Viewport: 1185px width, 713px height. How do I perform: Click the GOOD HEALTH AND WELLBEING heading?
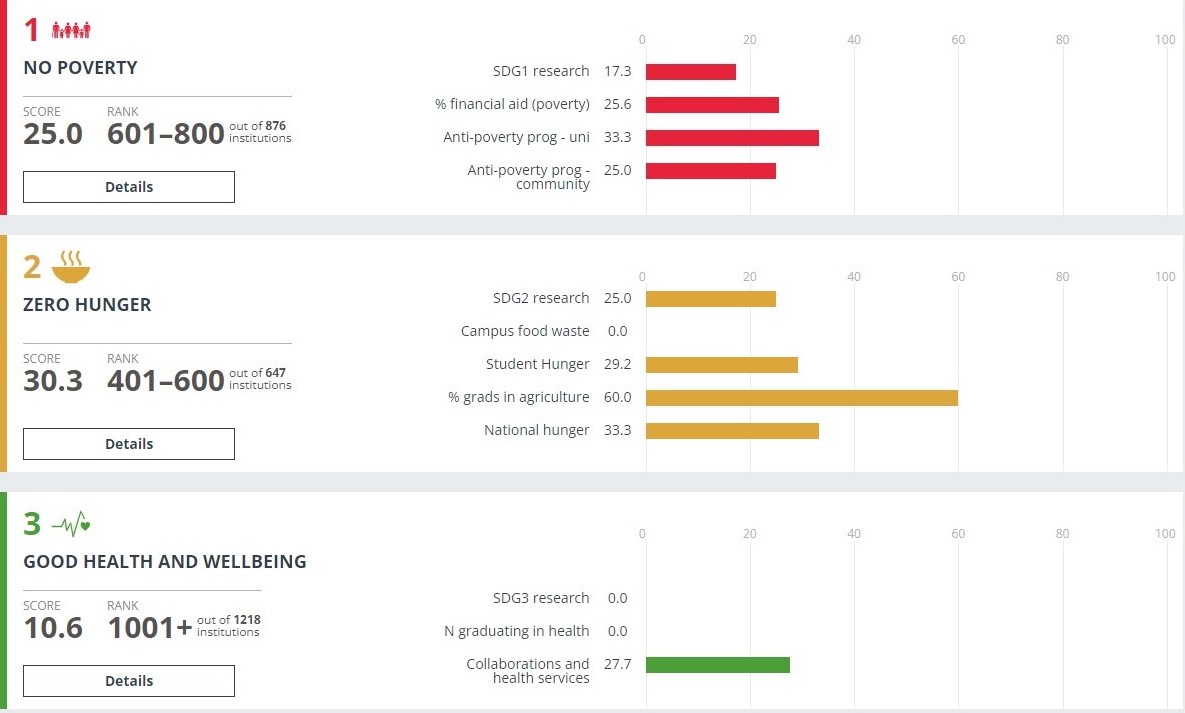pyautogui.click(x=164, y=562)
